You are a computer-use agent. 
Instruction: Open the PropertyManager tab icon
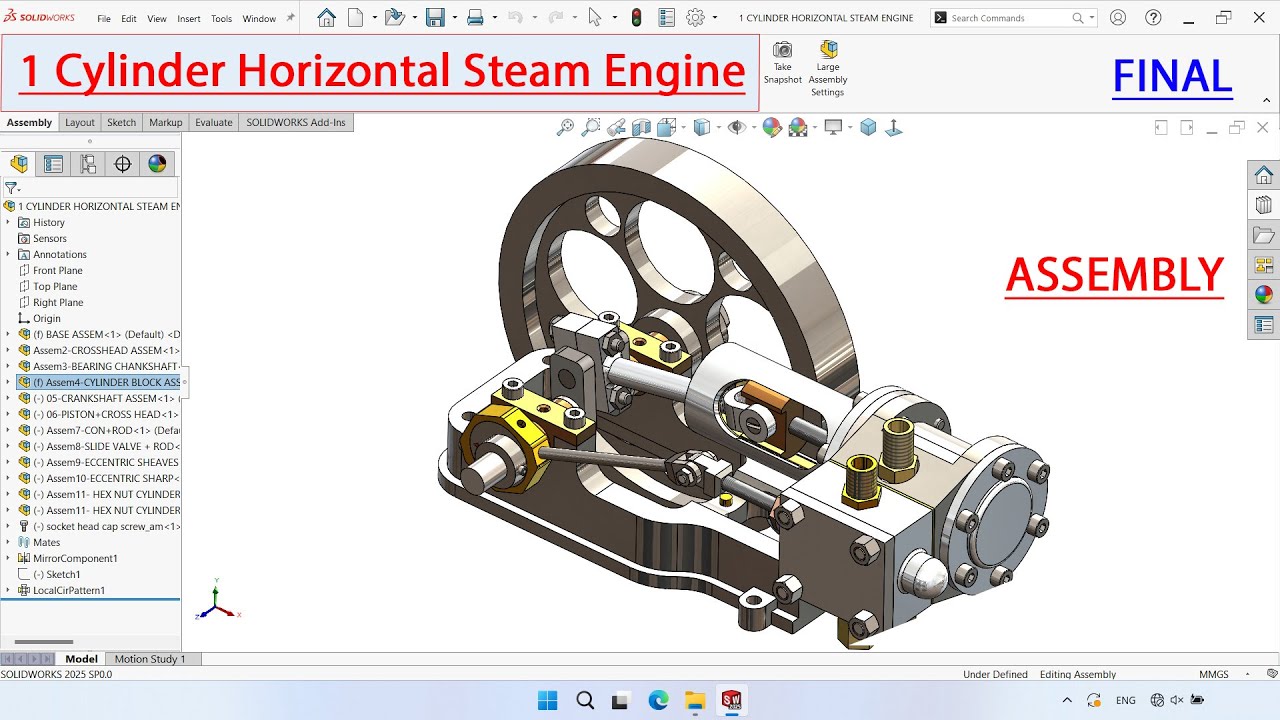tap(54, 164)
